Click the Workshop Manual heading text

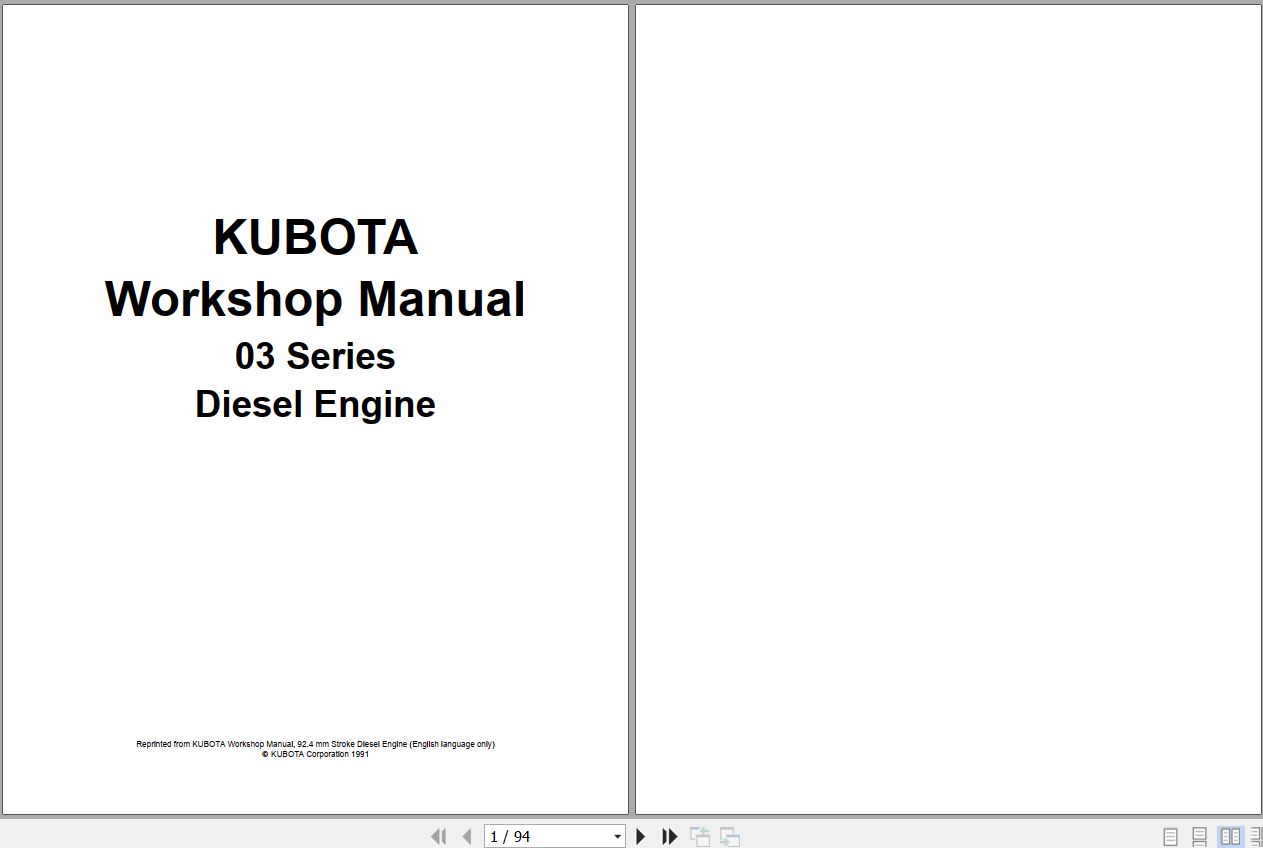click(x=315, y=299)
